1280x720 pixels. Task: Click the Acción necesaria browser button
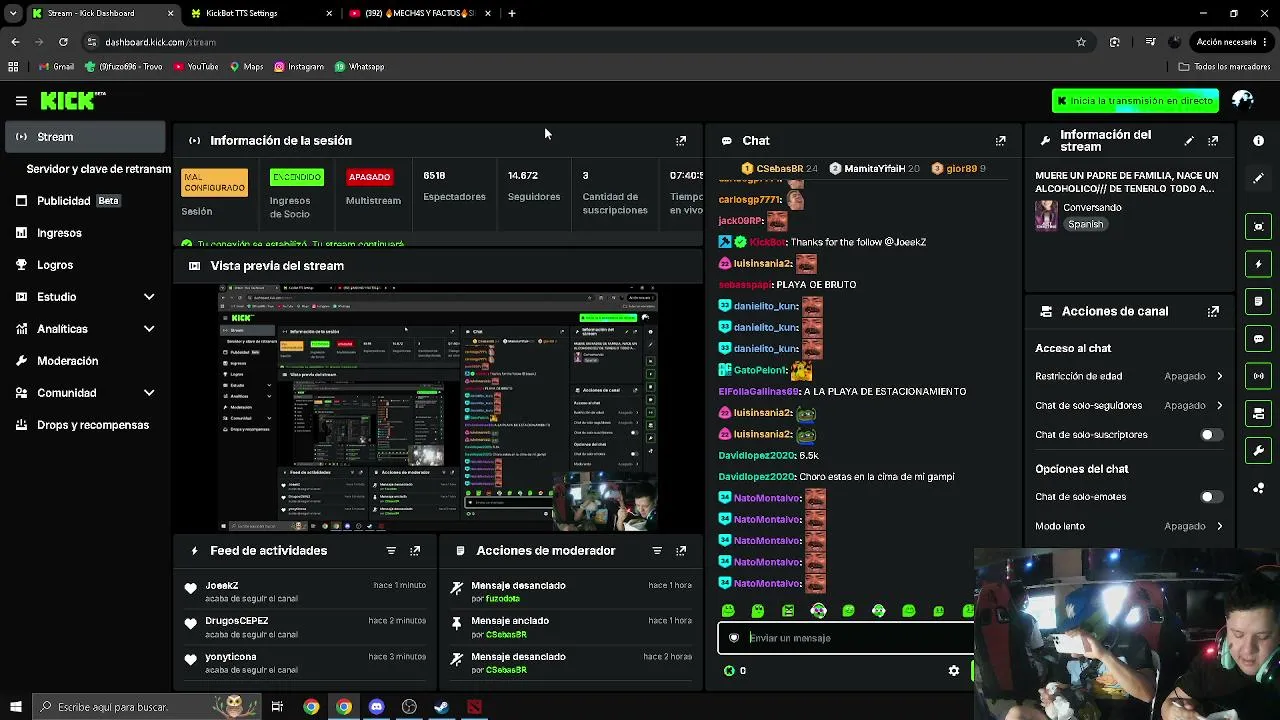coord(1231,42)
